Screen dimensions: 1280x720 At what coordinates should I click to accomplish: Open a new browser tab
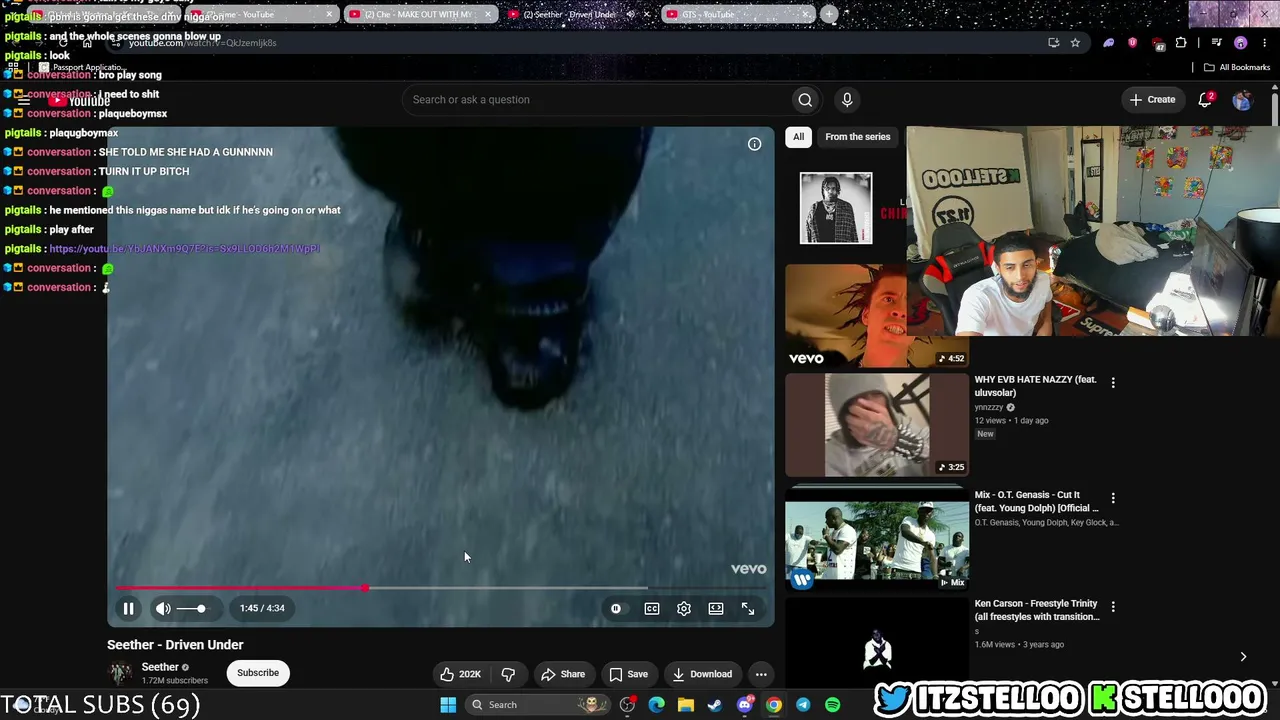pos(829,15)
